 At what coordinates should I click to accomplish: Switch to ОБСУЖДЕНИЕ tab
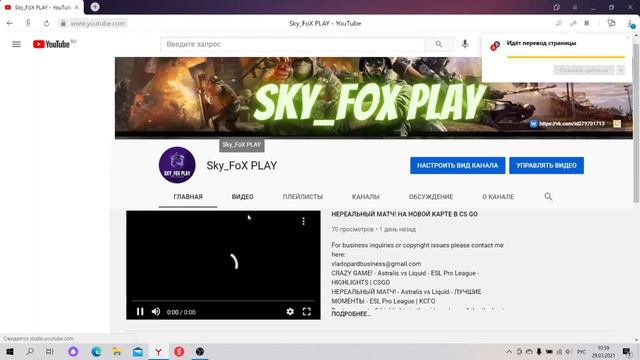point(431,197)
